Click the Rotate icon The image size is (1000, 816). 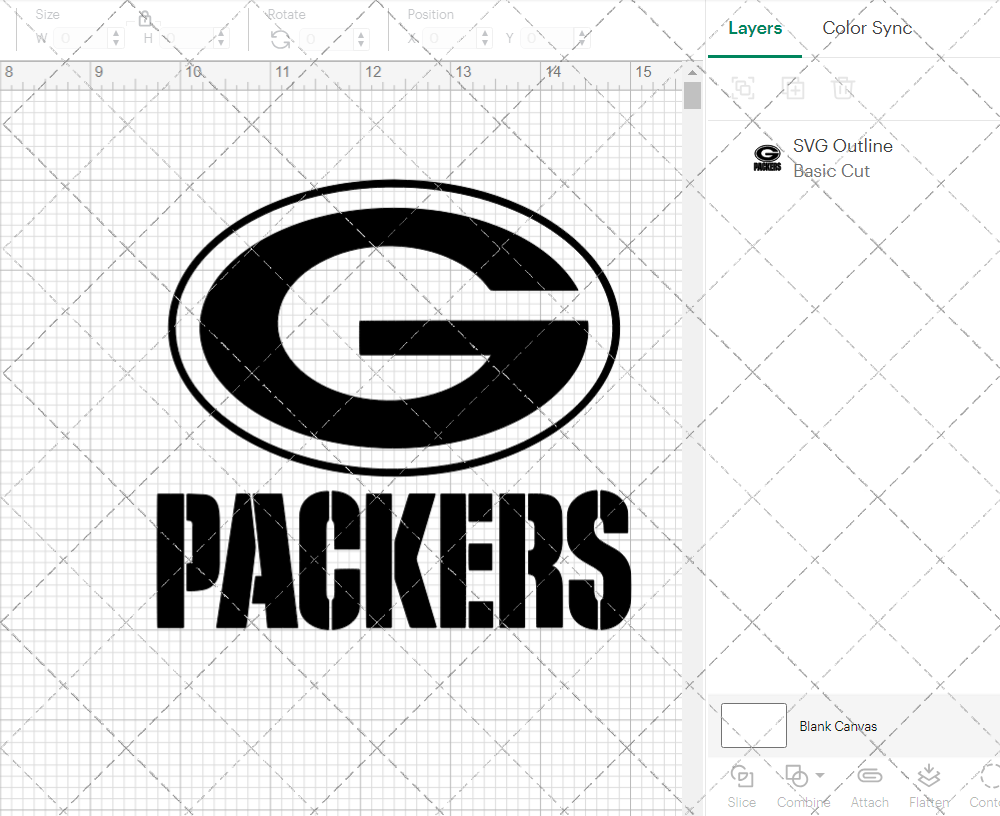click(x=281, y=40)
